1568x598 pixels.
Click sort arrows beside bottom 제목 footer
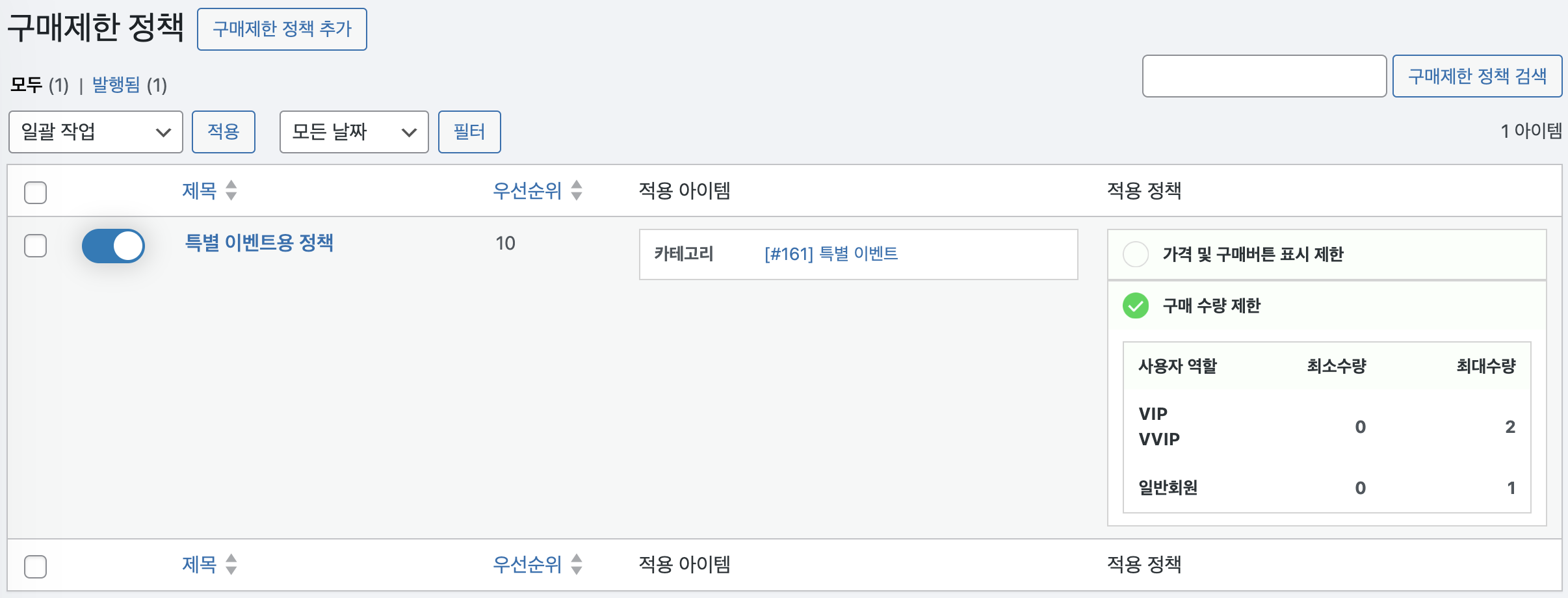click(x=231, y=564)
